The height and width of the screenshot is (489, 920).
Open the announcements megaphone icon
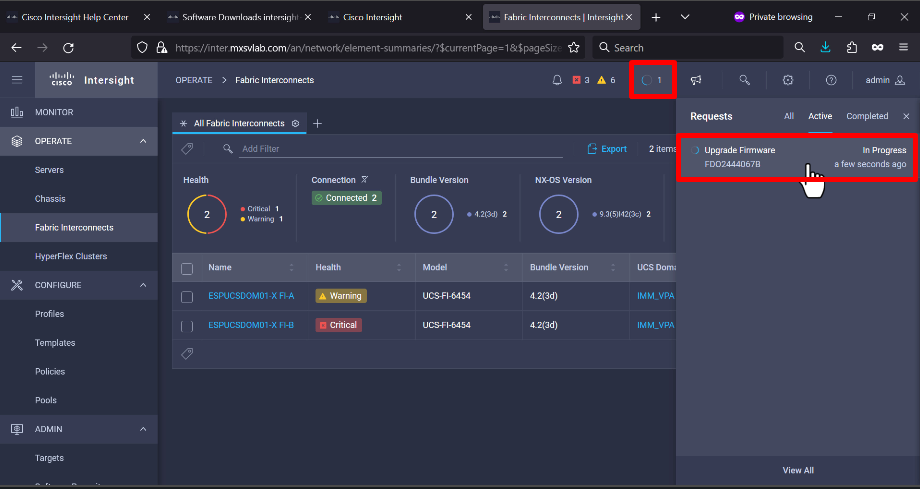tap(696, 80)
